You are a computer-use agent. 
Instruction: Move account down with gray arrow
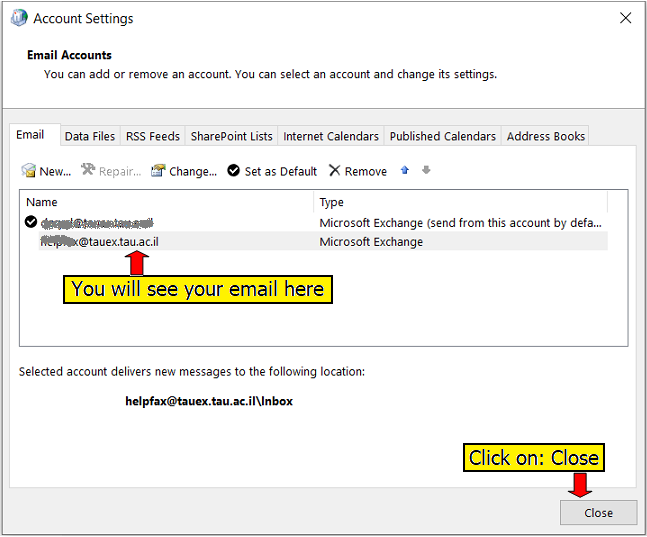pyautogui.click(x=426, y=170)
